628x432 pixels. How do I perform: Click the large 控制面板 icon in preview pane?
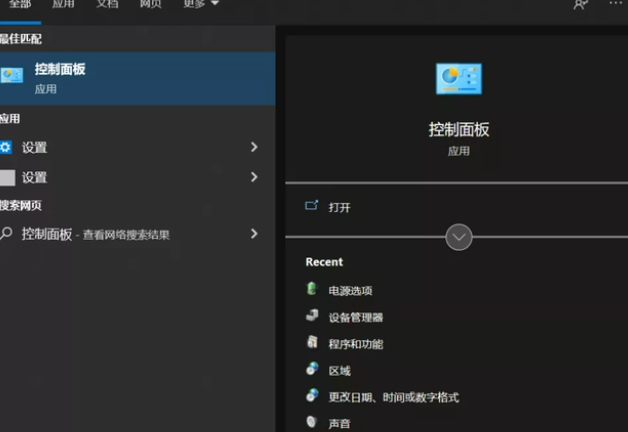459,79
